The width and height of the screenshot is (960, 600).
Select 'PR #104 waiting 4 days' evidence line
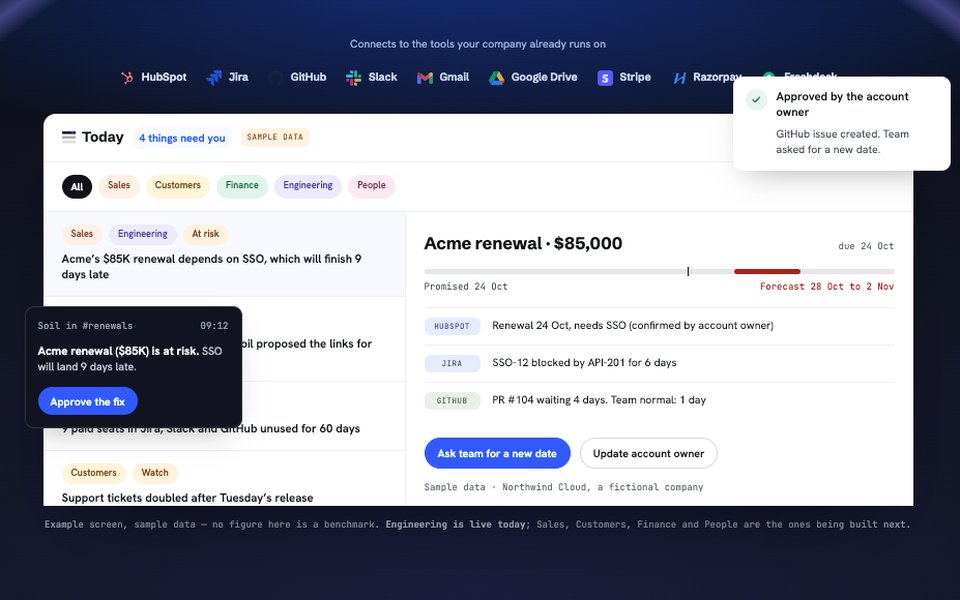click(599, 400)
